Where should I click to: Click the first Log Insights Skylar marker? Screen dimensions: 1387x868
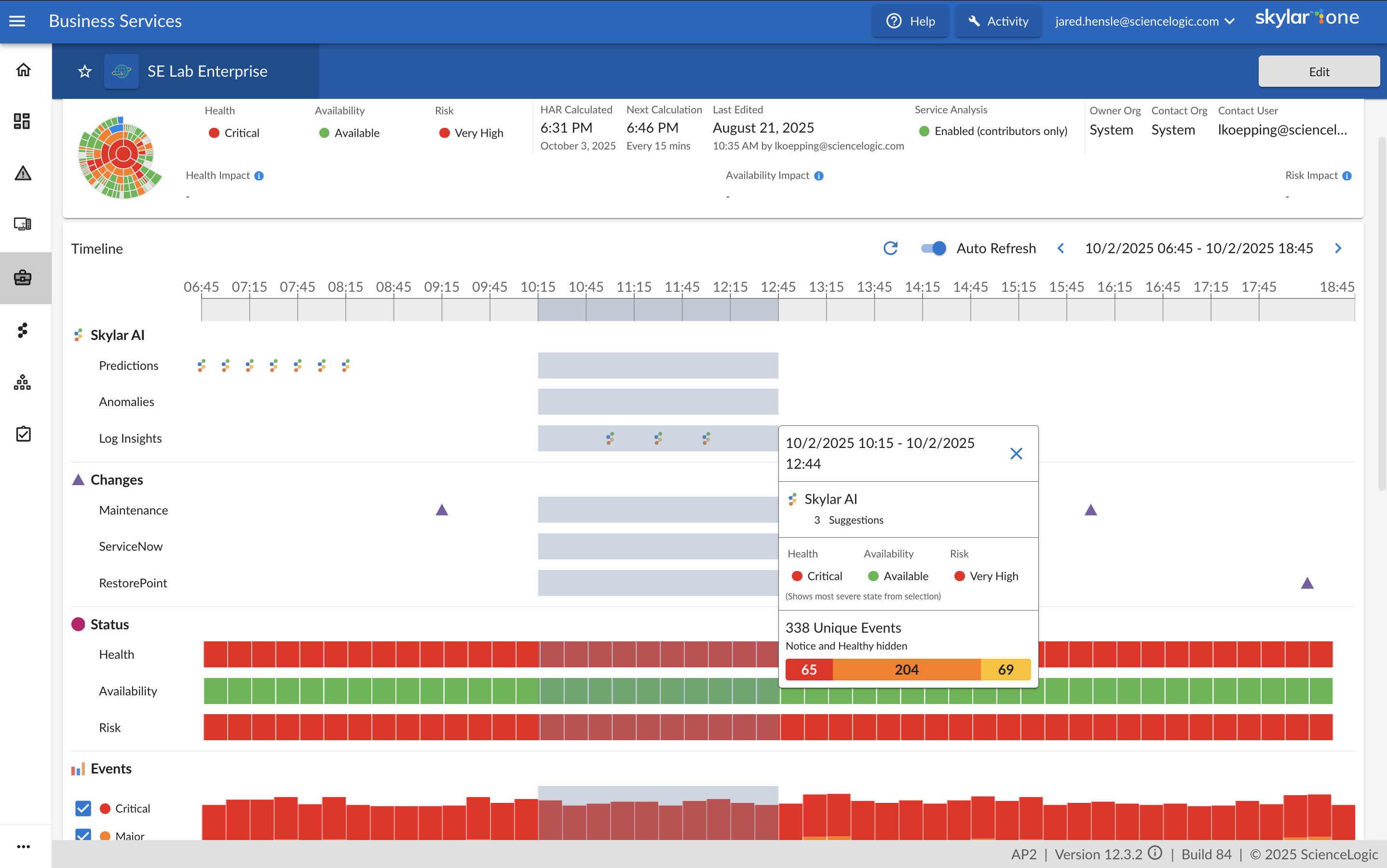click(610, 439)
